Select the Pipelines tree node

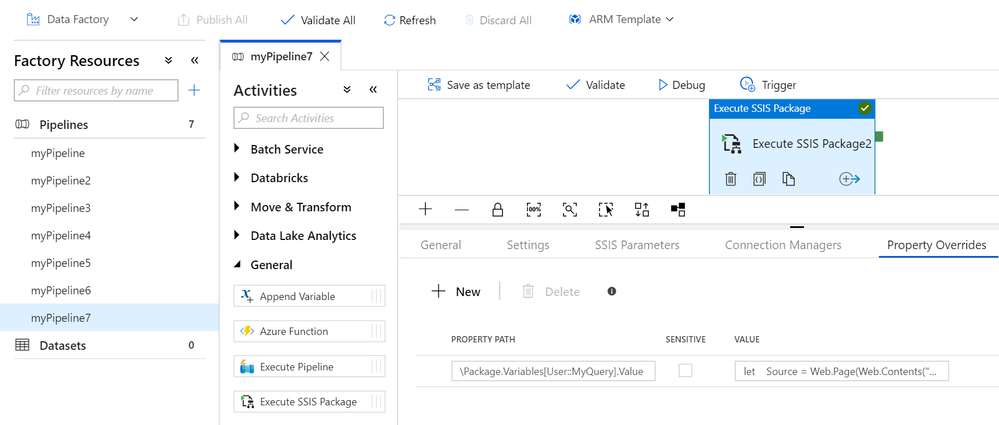click(109, 124)
